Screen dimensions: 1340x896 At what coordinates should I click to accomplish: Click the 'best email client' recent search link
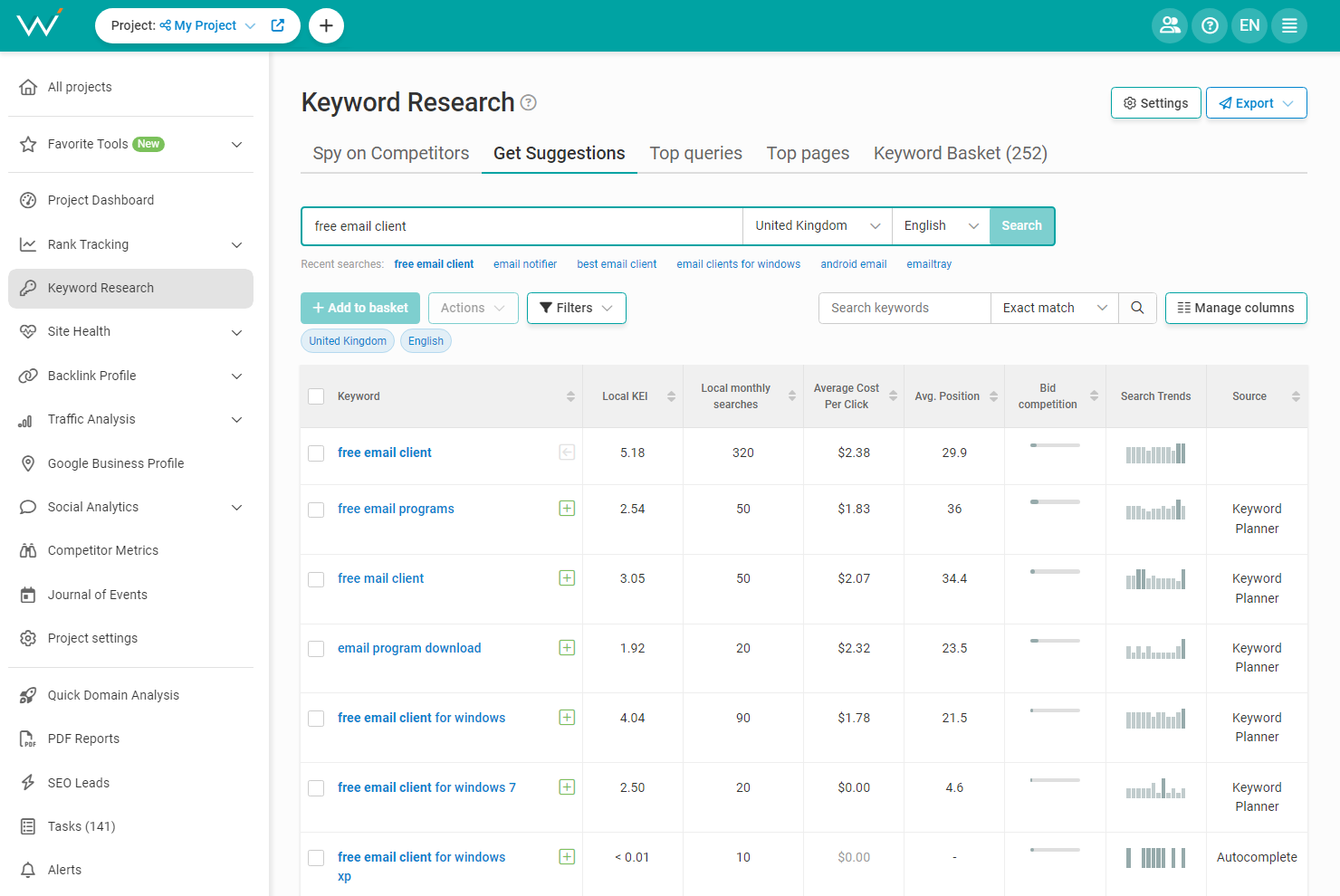click(x=617, y=264)
